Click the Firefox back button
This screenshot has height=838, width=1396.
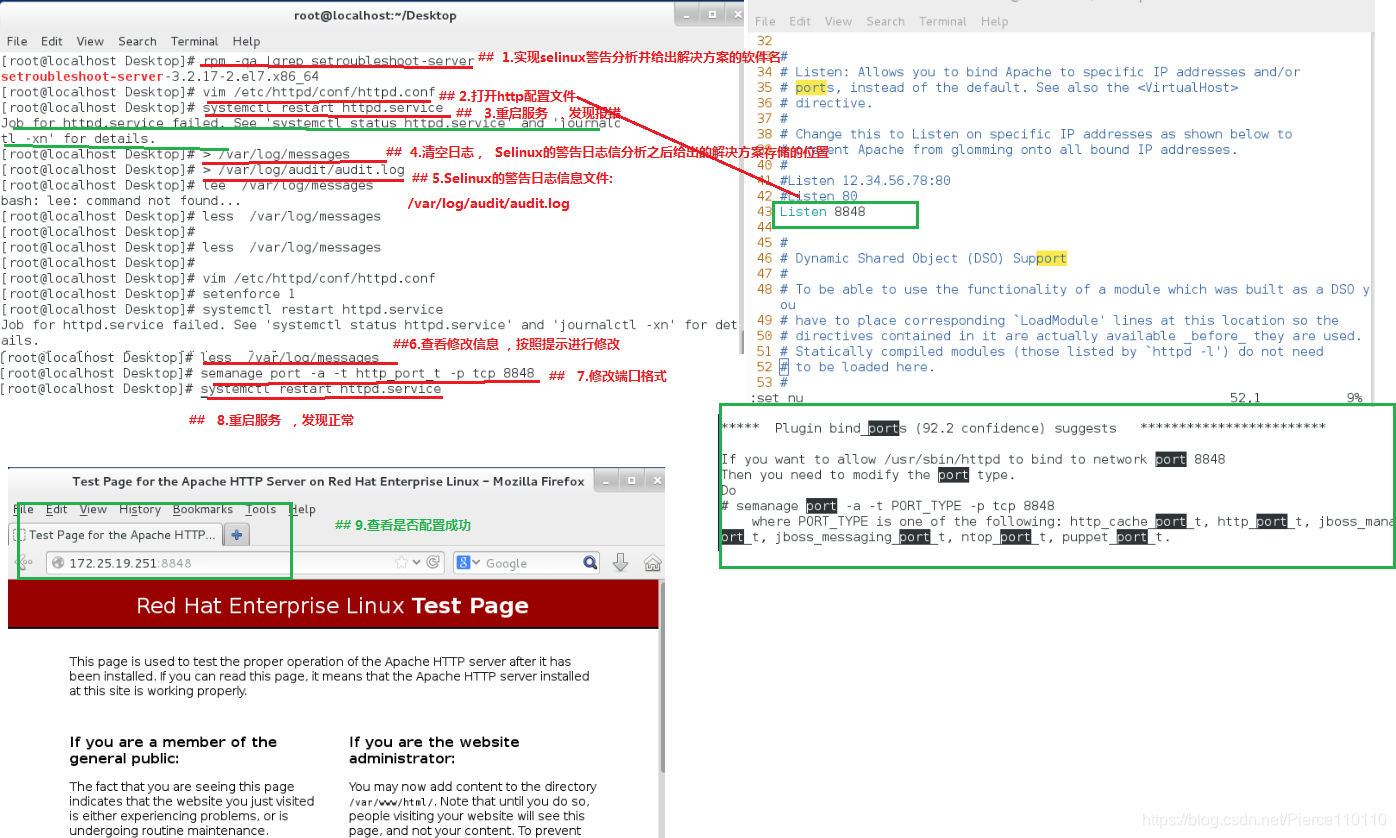point(25,563)
